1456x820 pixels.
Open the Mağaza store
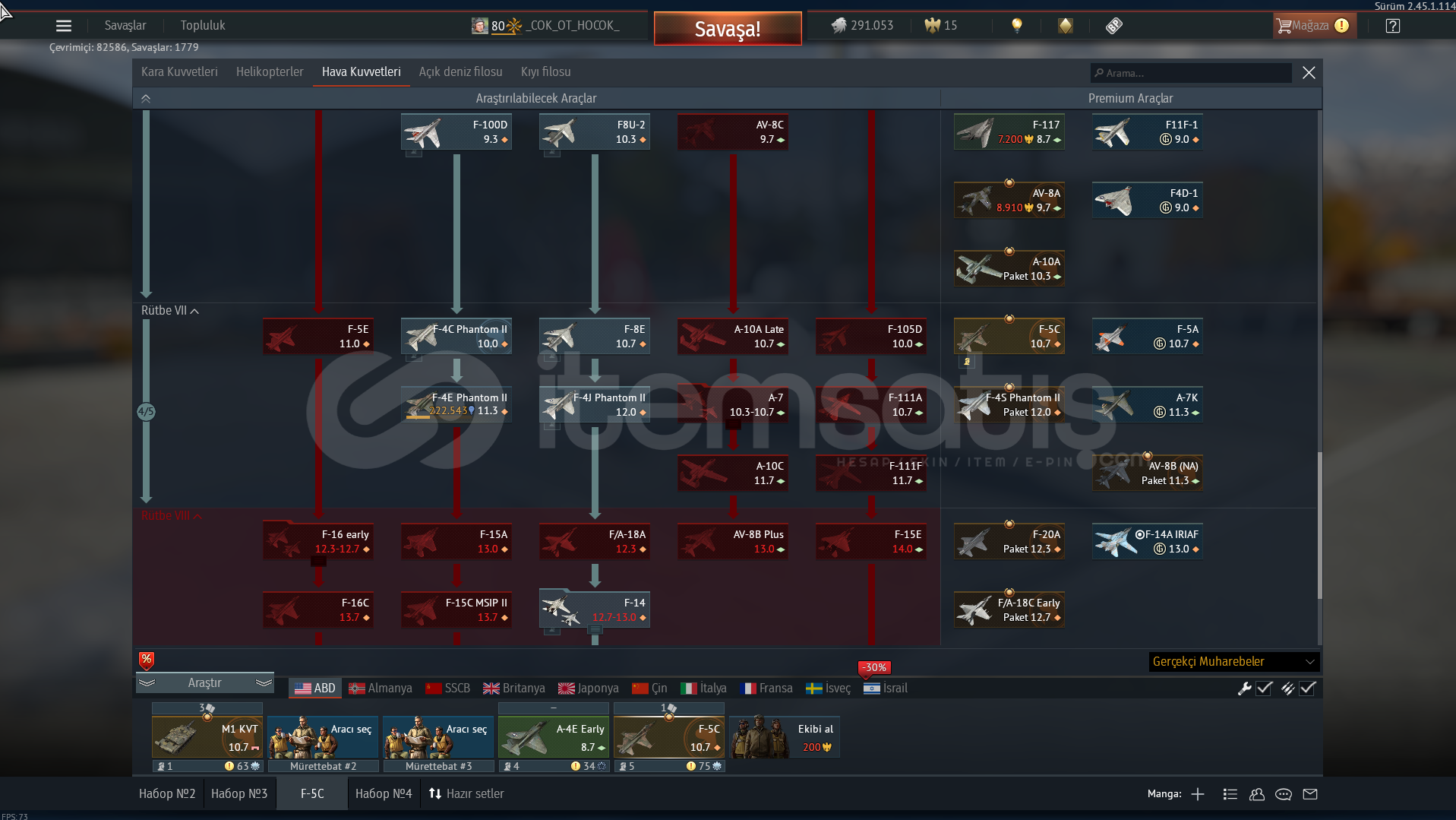1313,26
